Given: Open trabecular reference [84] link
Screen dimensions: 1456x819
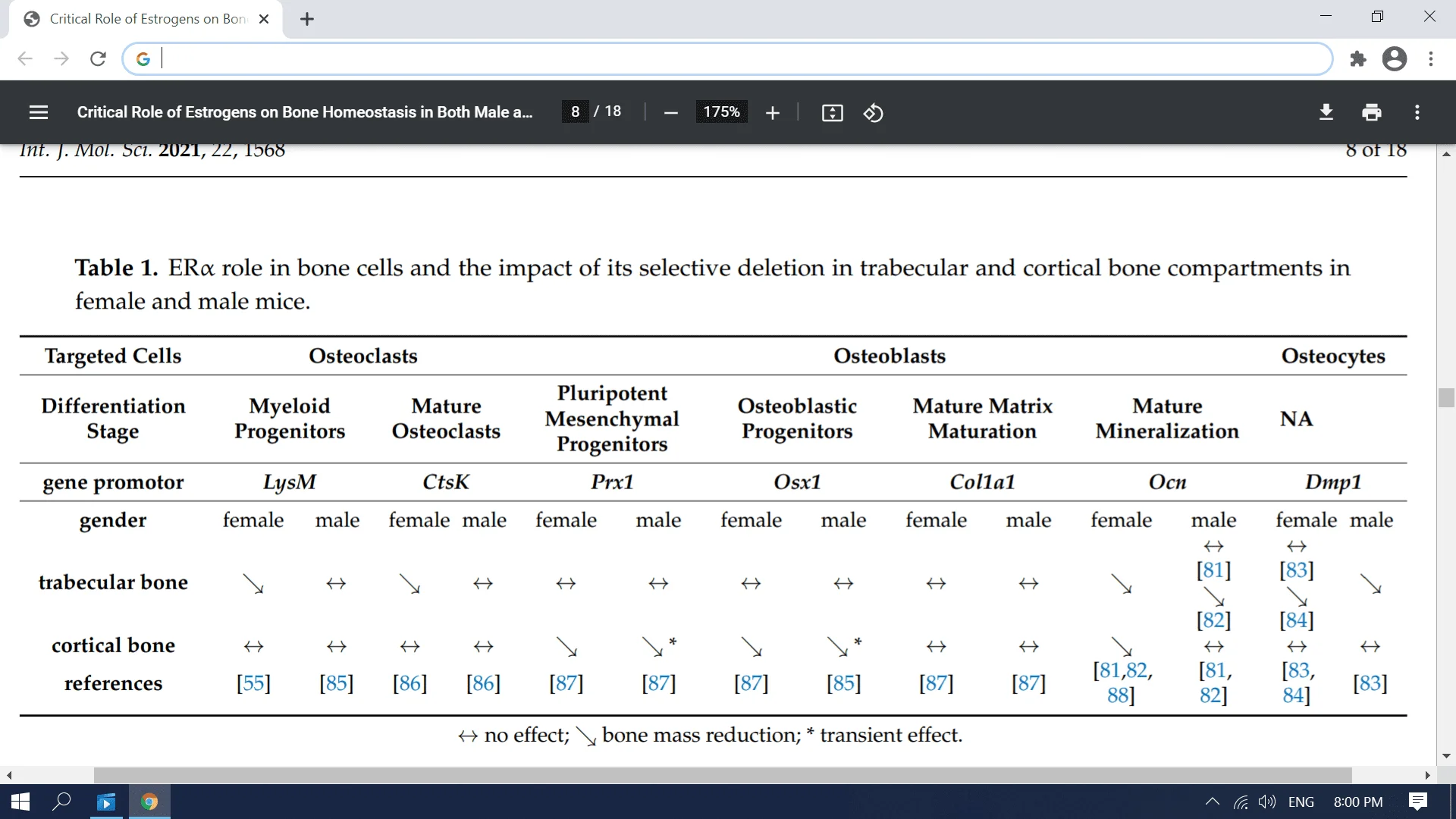Looking at the screenshot, I should (x=1296, y=620).
